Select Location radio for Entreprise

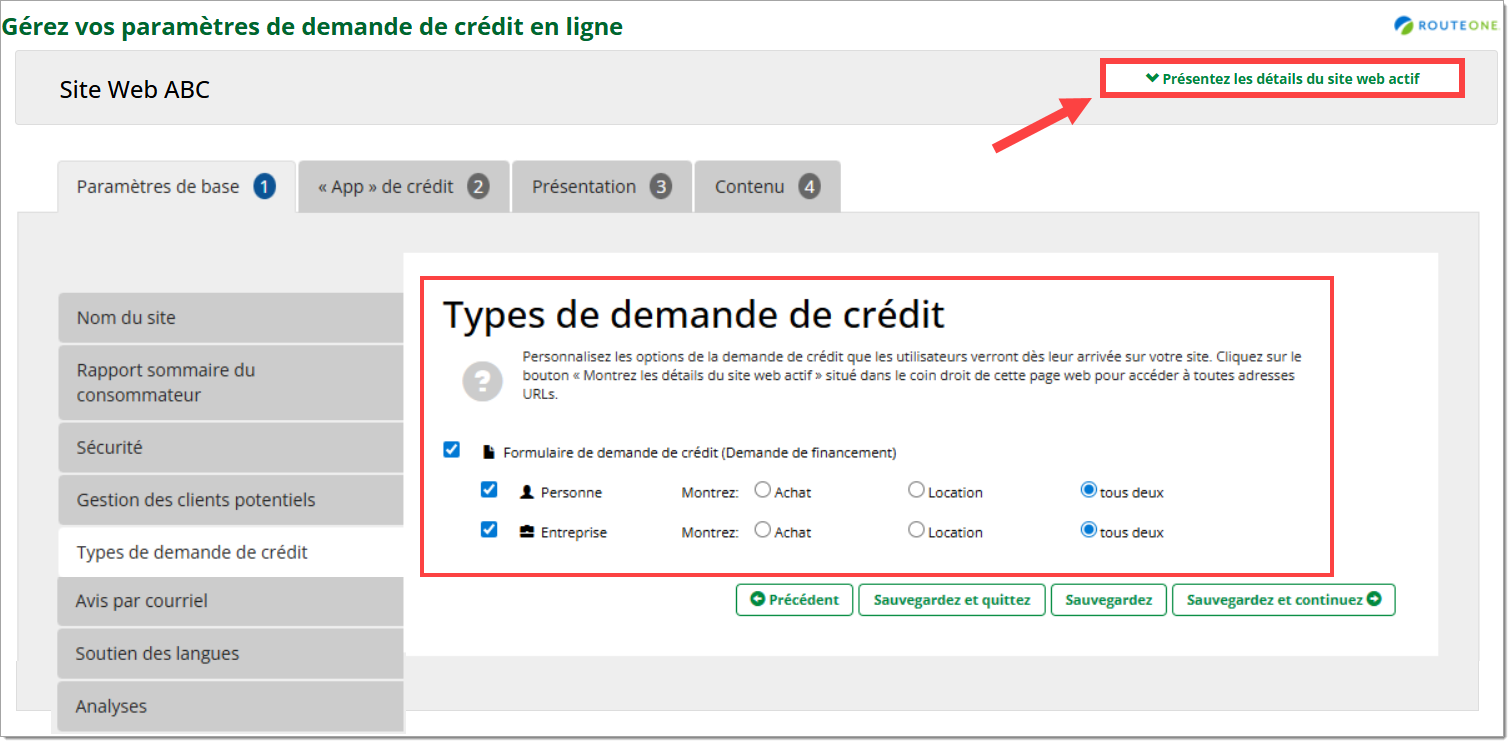coord(916,530)
